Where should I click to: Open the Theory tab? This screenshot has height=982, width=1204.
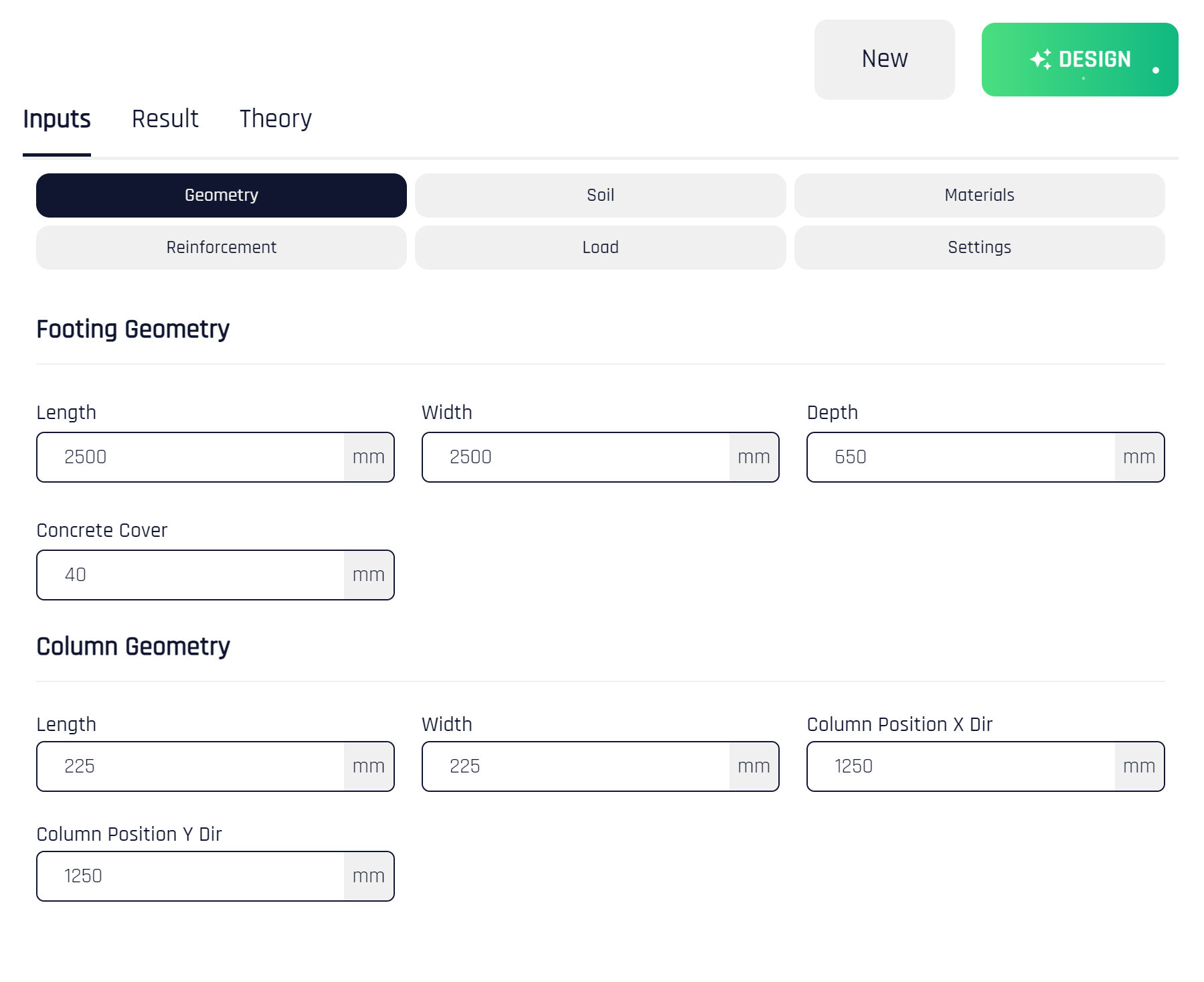click(276, 118)
